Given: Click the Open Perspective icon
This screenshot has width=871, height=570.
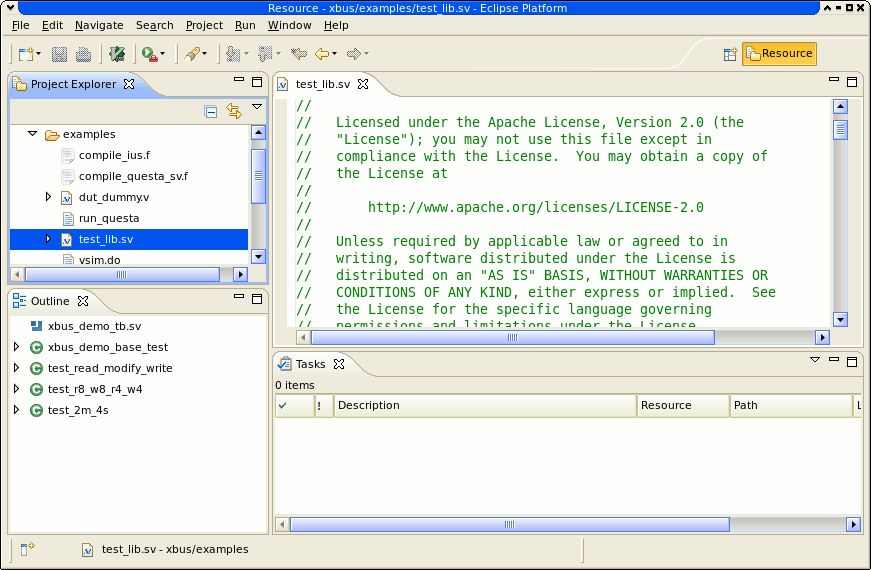Looking at the screenshot, I should click(x=730, y=54).
